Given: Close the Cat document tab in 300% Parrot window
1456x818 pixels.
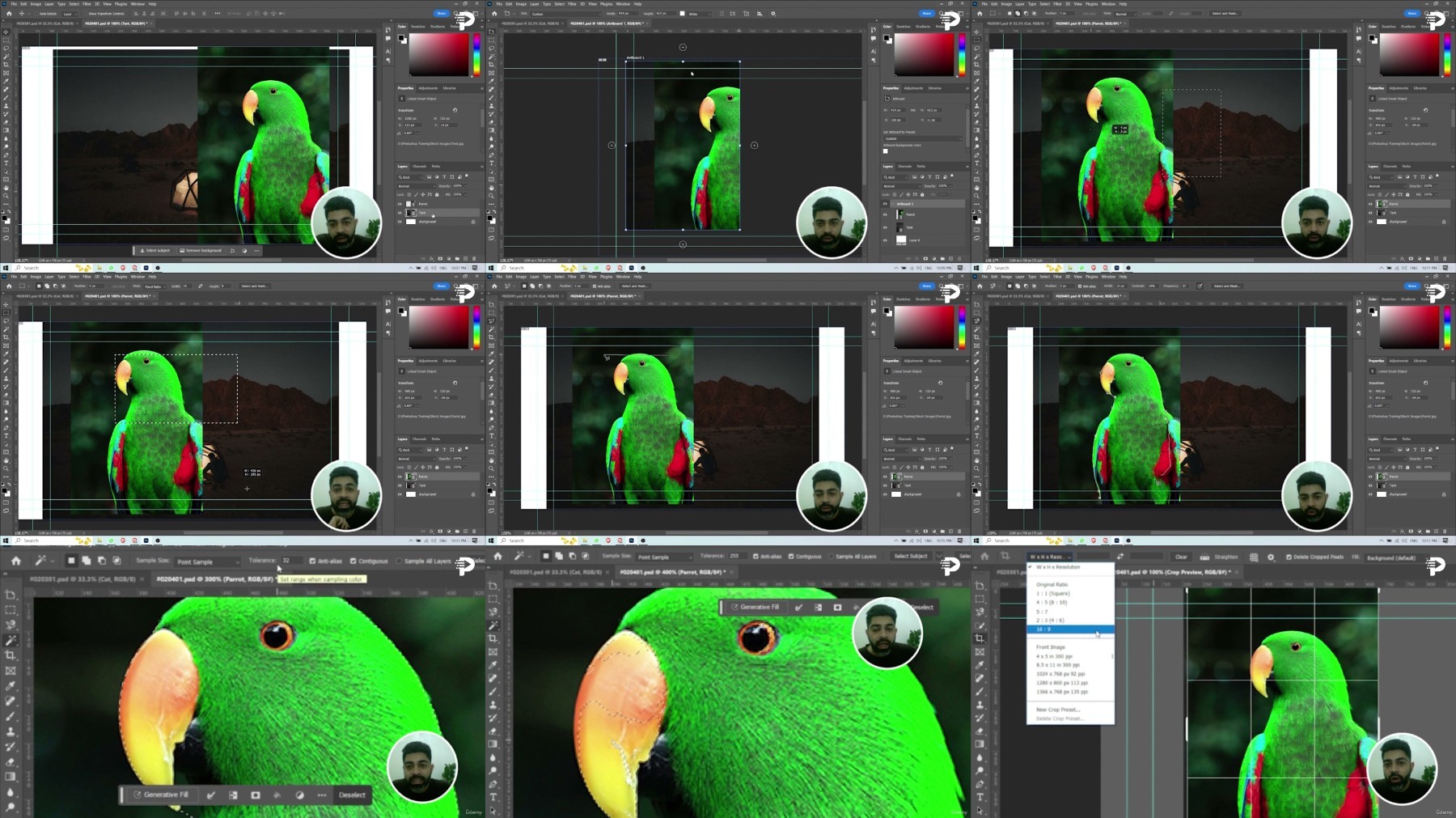Looking at the screenshot, I should coord(142,579).
